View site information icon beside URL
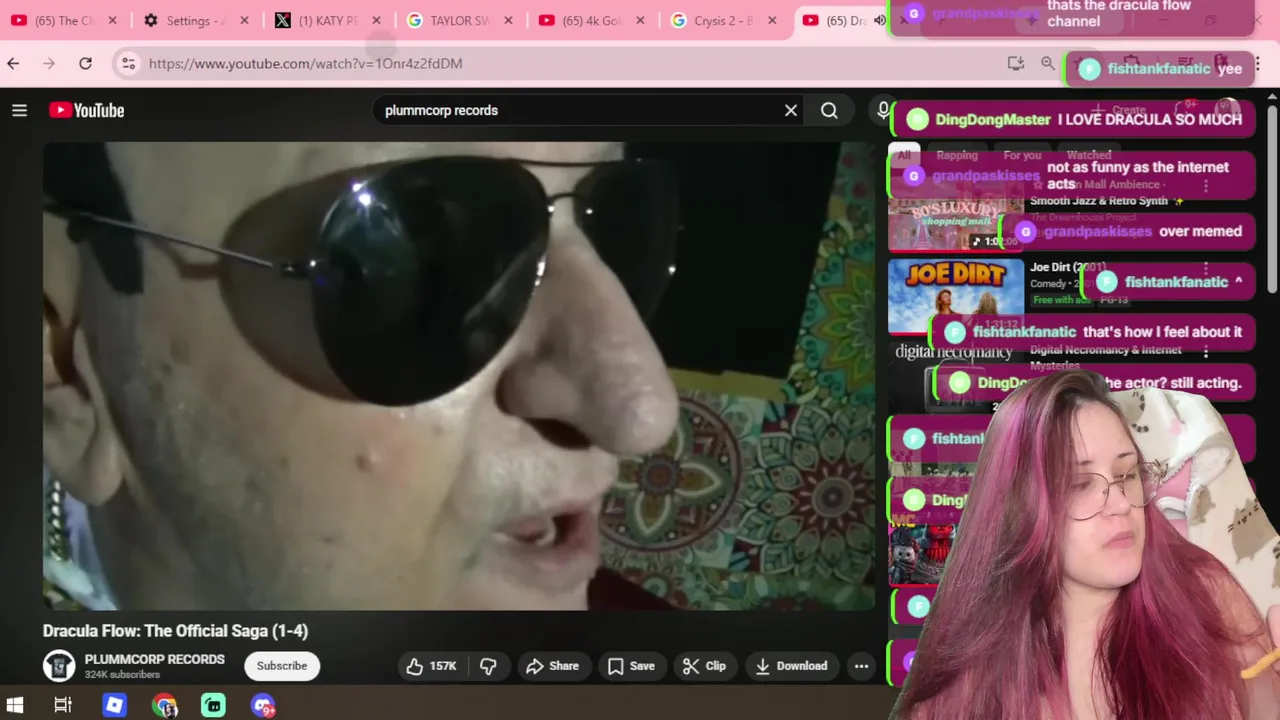The height and width of the screenshot is (720, 1280). click(128, 63)
